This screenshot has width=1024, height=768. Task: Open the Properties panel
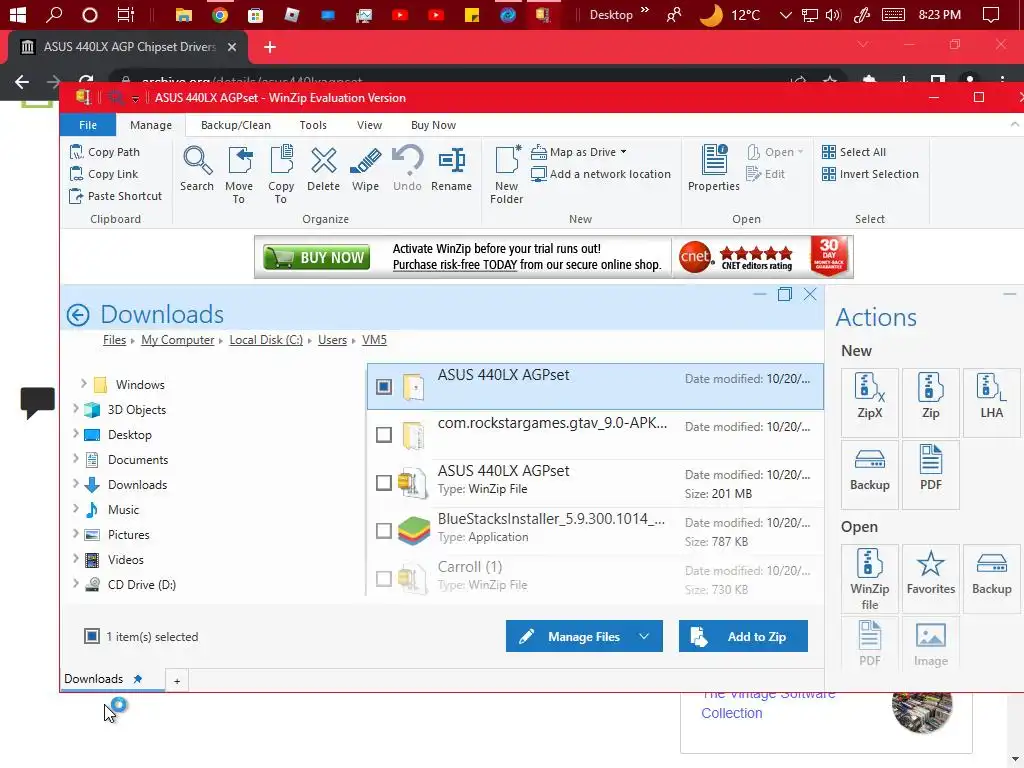coord(713,169)
